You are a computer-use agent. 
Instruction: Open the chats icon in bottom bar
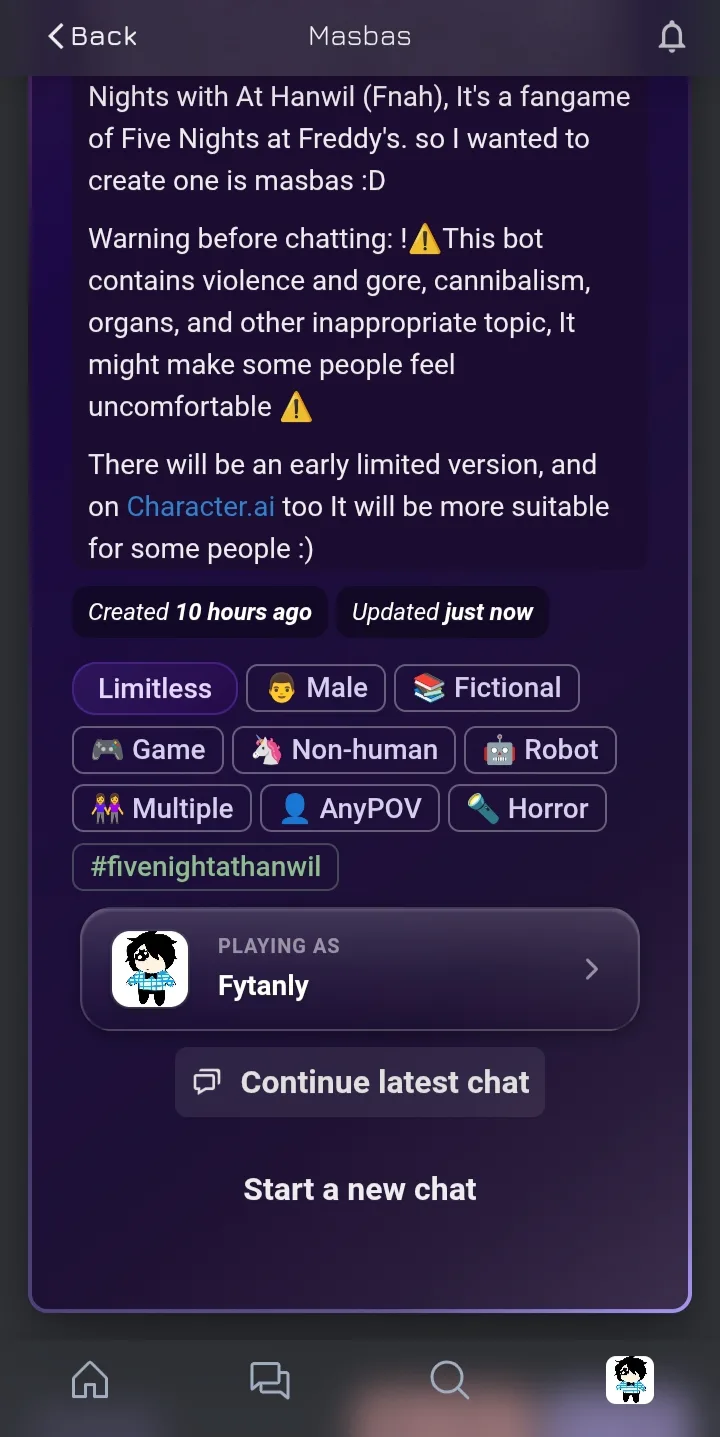269,1380
